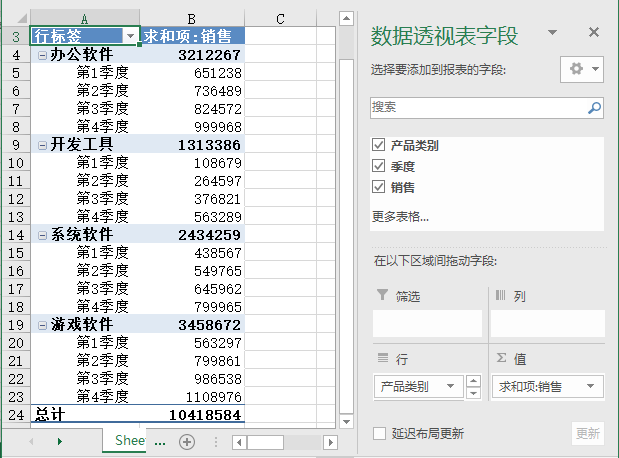This screenshot has height=458, width=619.
Task: Click the 更多表格... link
Action: tap(400, 216)
